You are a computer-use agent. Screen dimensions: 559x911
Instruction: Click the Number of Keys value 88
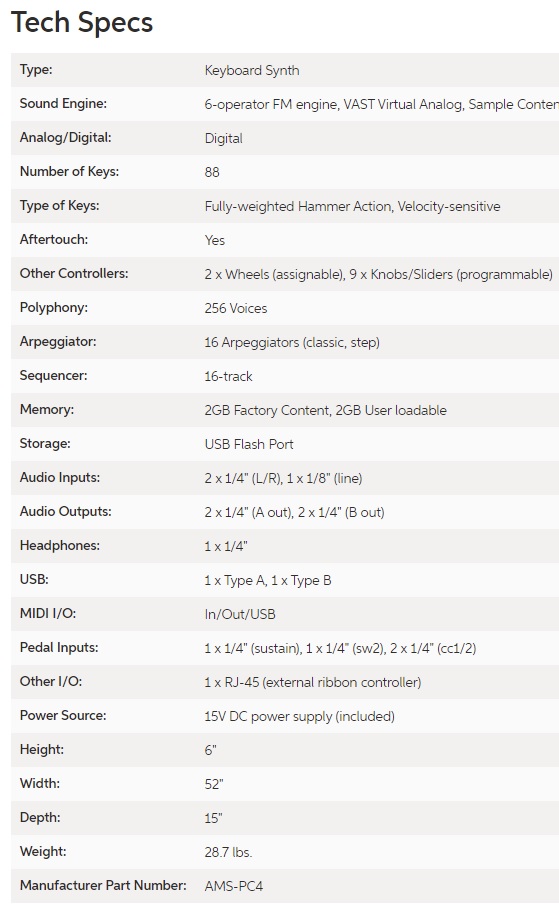click(212, 173)
